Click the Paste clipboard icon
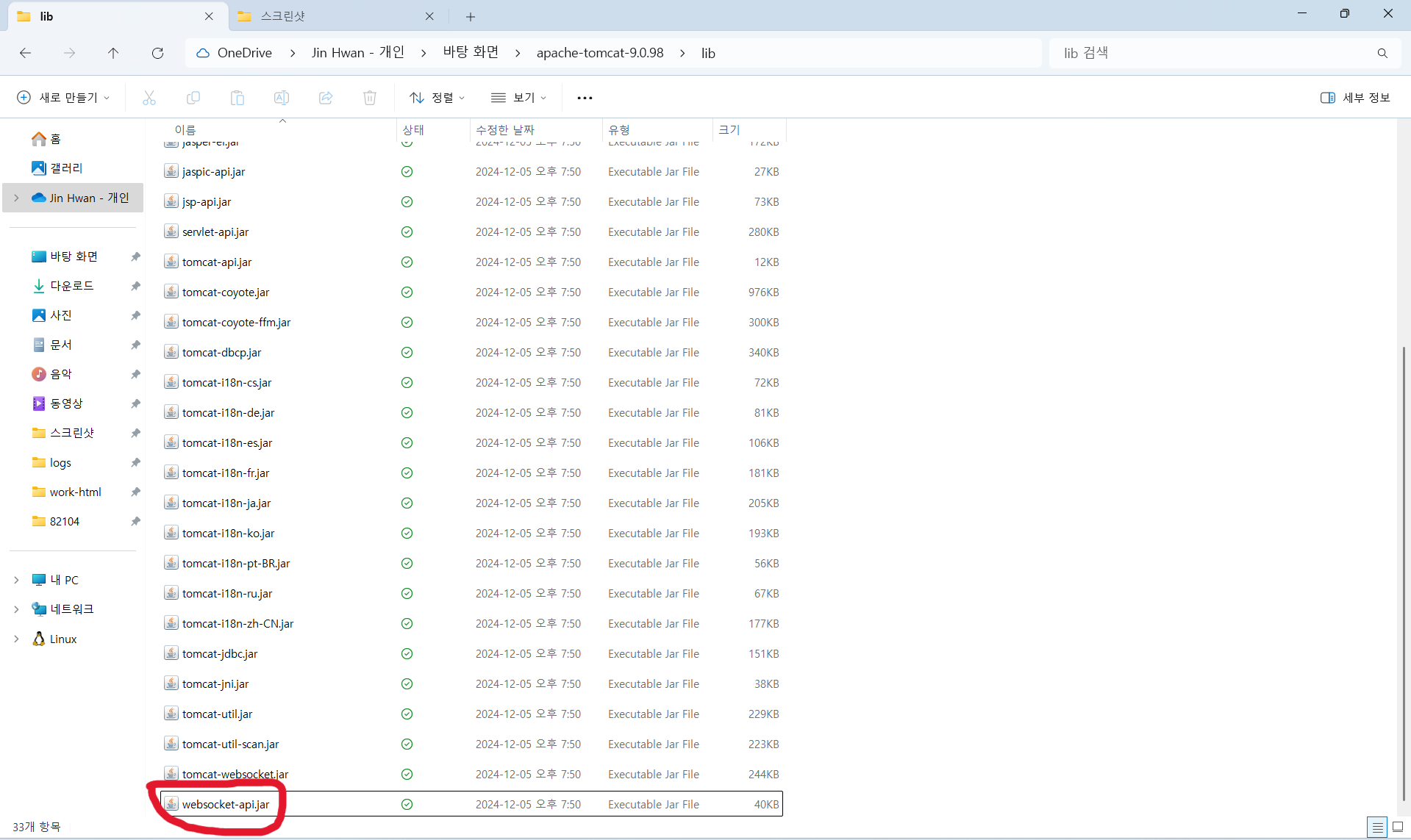This screenshot has width=1411, height=840. point(237,98)
